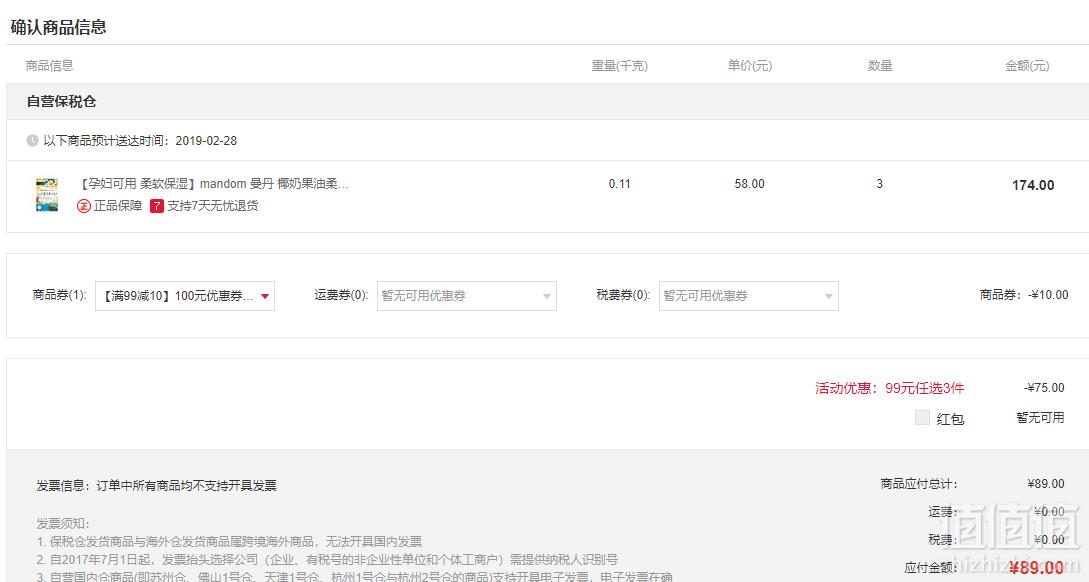Click the red 7-day return badge icon
This screenshot has width=1089, height=582.
(157, 206)
